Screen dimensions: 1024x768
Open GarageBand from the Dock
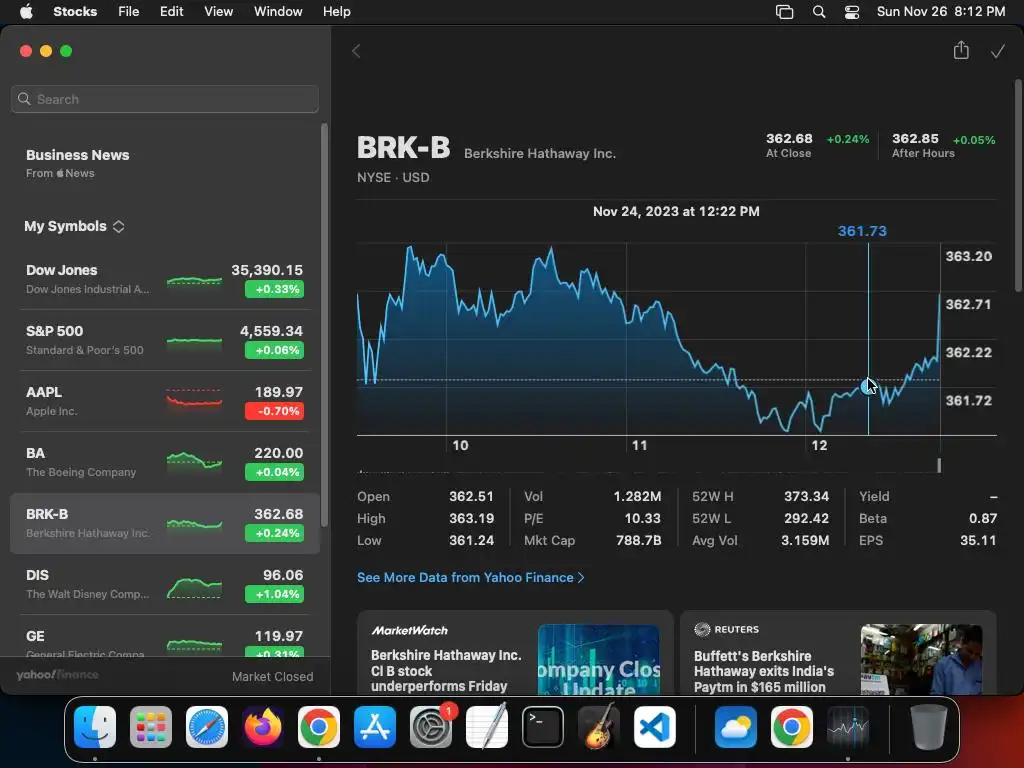click(x=599, y=727)
